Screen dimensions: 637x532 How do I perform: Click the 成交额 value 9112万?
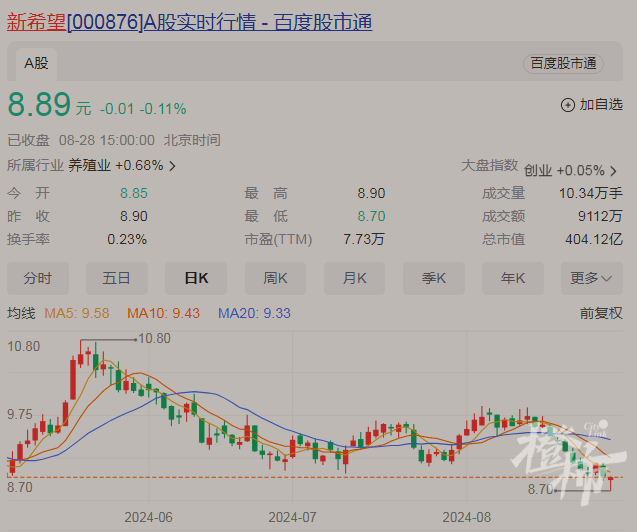(x=600, y=216)
